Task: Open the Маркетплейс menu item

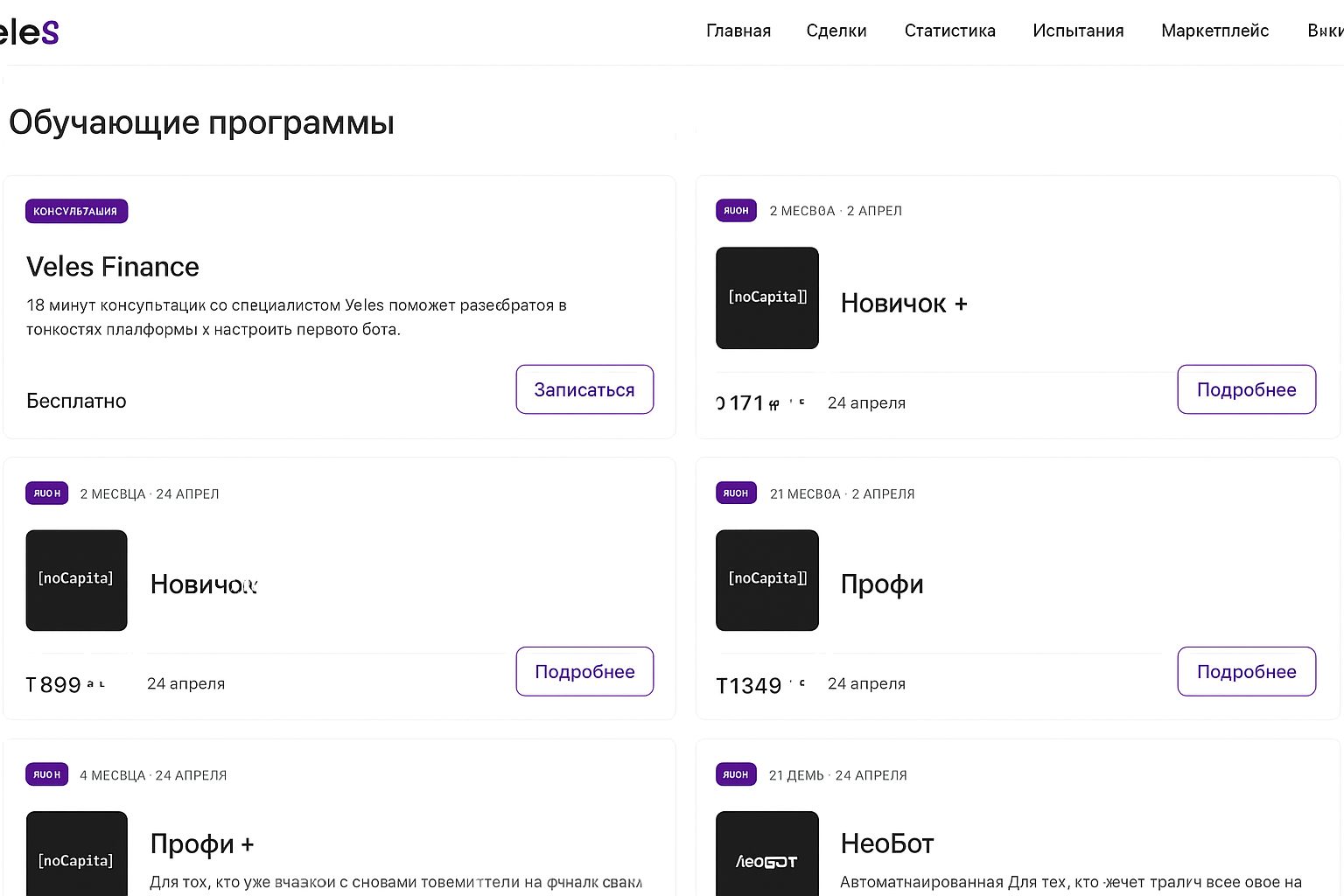Action: [1214, 31]
